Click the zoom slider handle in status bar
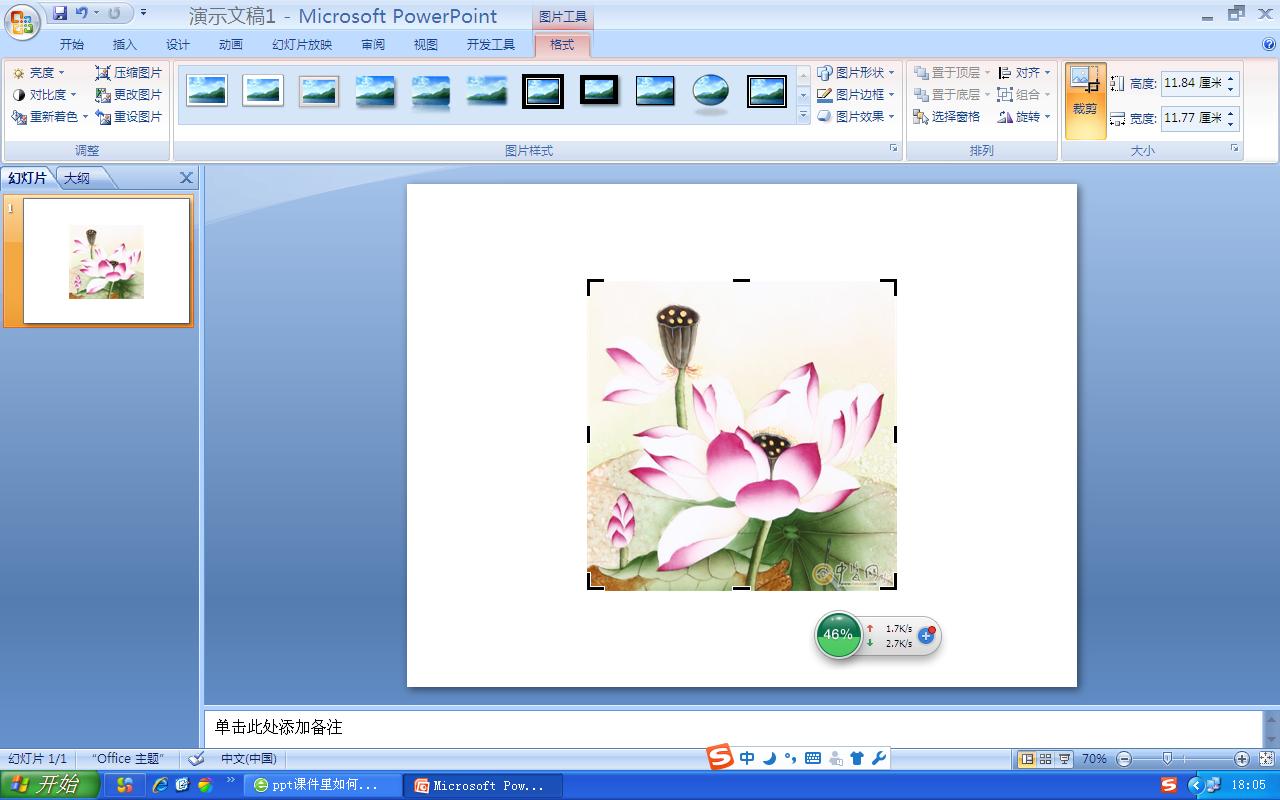Viewport: 1280px width, 800px height. [1167, 759]
